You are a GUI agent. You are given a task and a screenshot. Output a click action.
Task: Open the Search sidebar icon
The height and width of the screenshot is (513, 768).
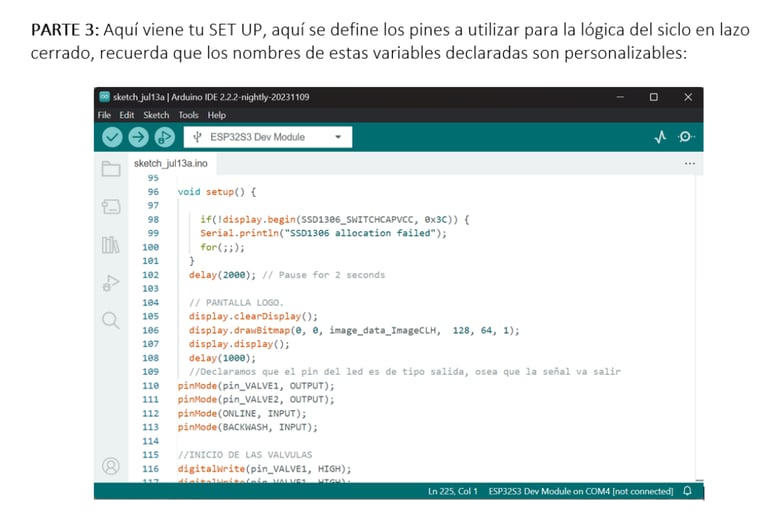(x=111, y=320)
